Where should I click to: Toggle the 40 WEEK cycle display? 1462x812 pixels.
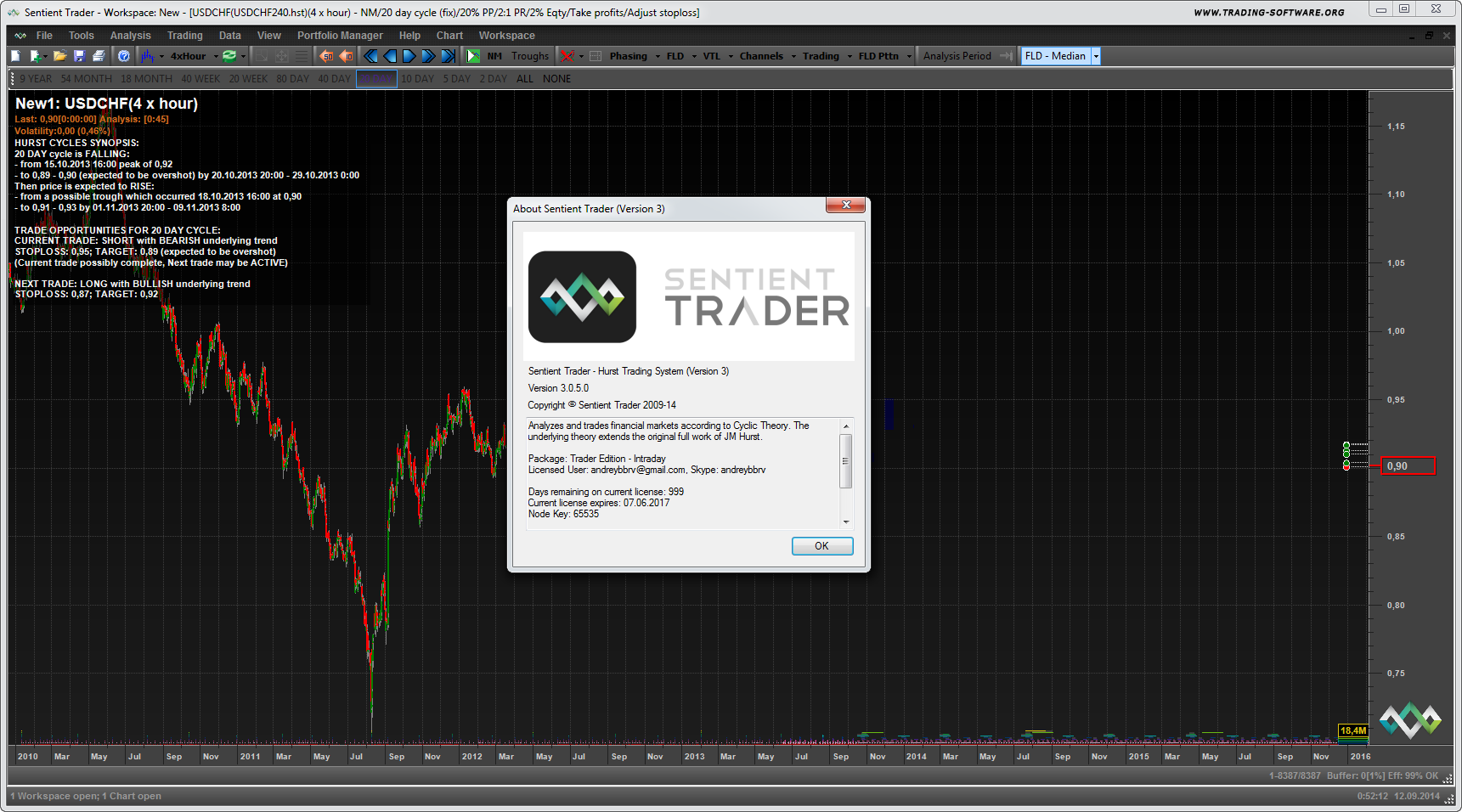click(x=200, y=79)
